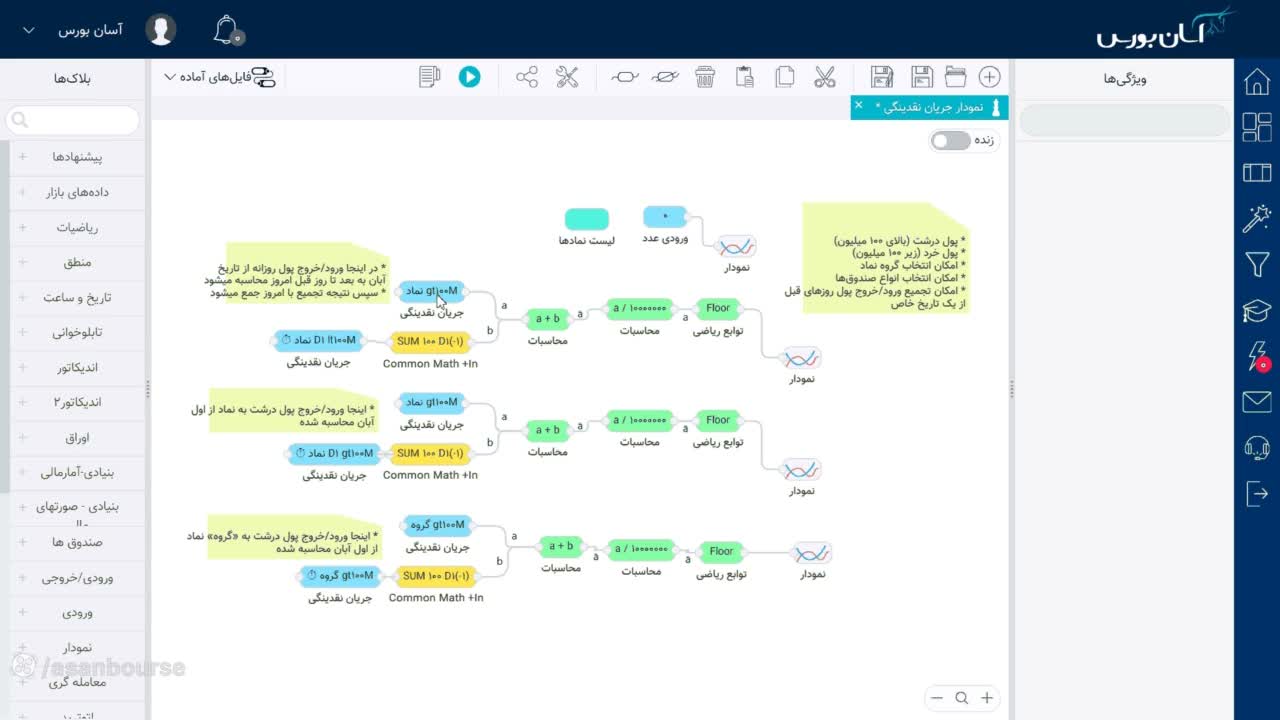Log out using the exit sidebar icon

click(1257, 494)
